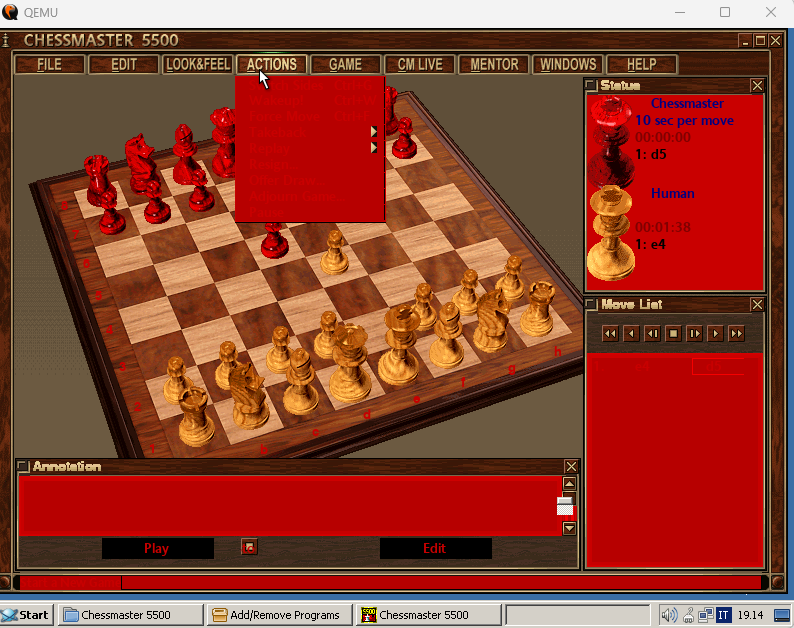The width and height of the screenshot is (794, 628).
Task: Close the Move List panel
Action: 757,304
